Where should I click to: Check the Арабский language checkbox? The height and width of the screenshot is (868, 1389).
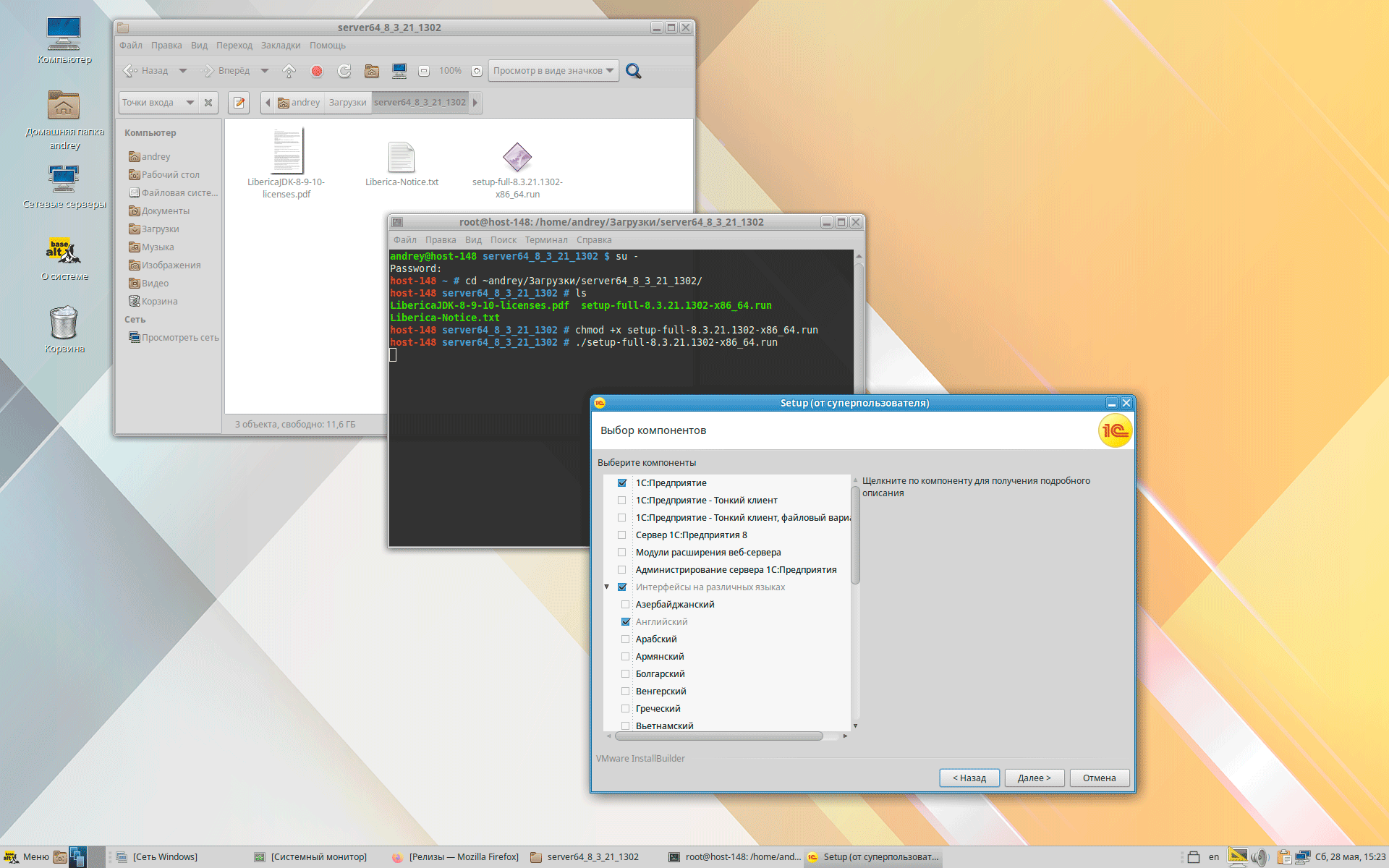(626, 639)
